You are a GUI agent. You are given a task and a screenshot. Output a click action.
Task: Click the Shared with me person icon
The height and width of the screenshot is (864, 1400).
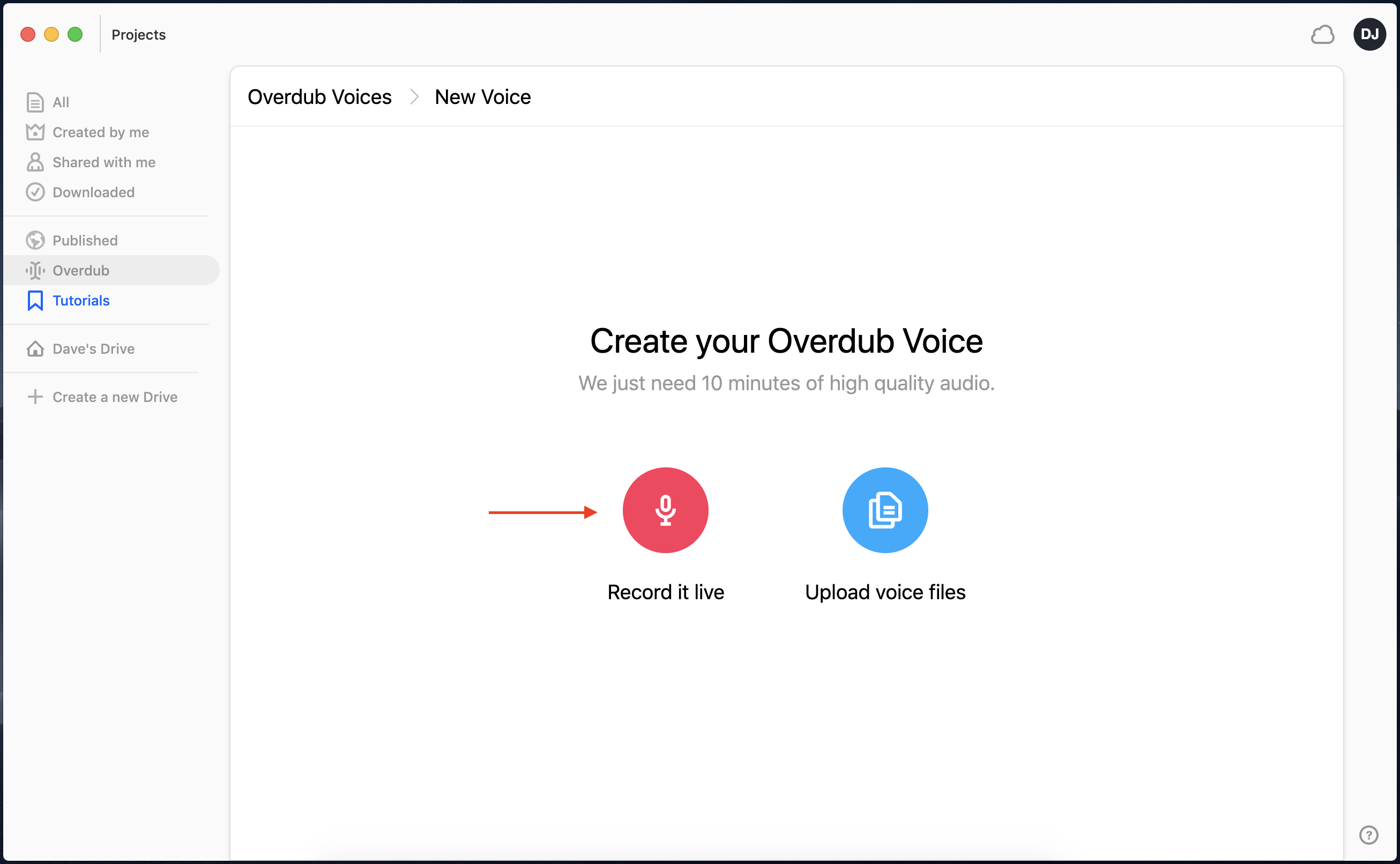35,162
